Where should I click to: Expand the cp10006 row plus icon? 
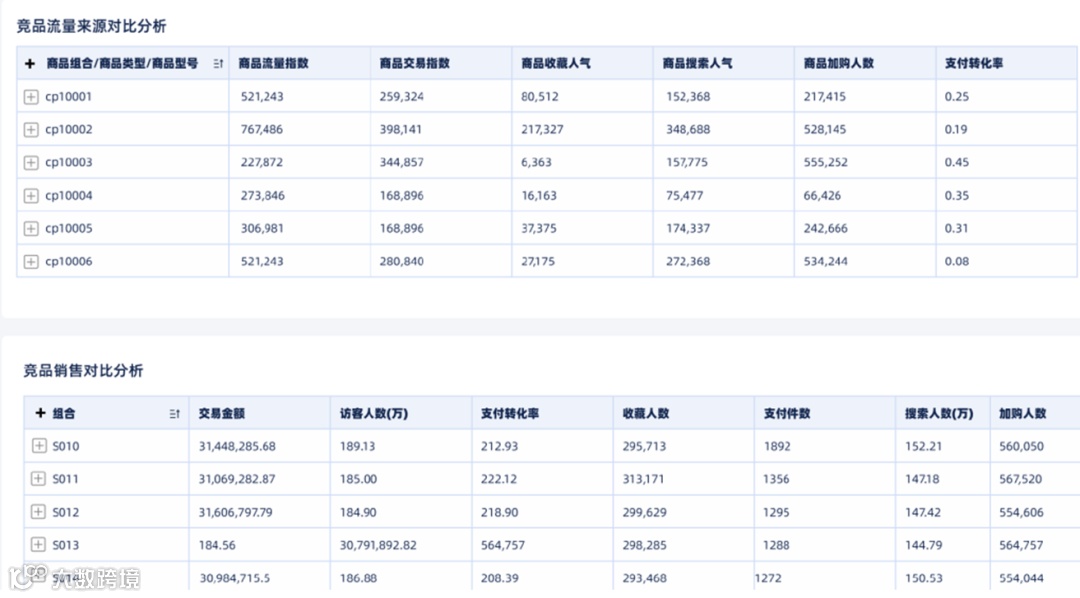click(x=31, y=262)
